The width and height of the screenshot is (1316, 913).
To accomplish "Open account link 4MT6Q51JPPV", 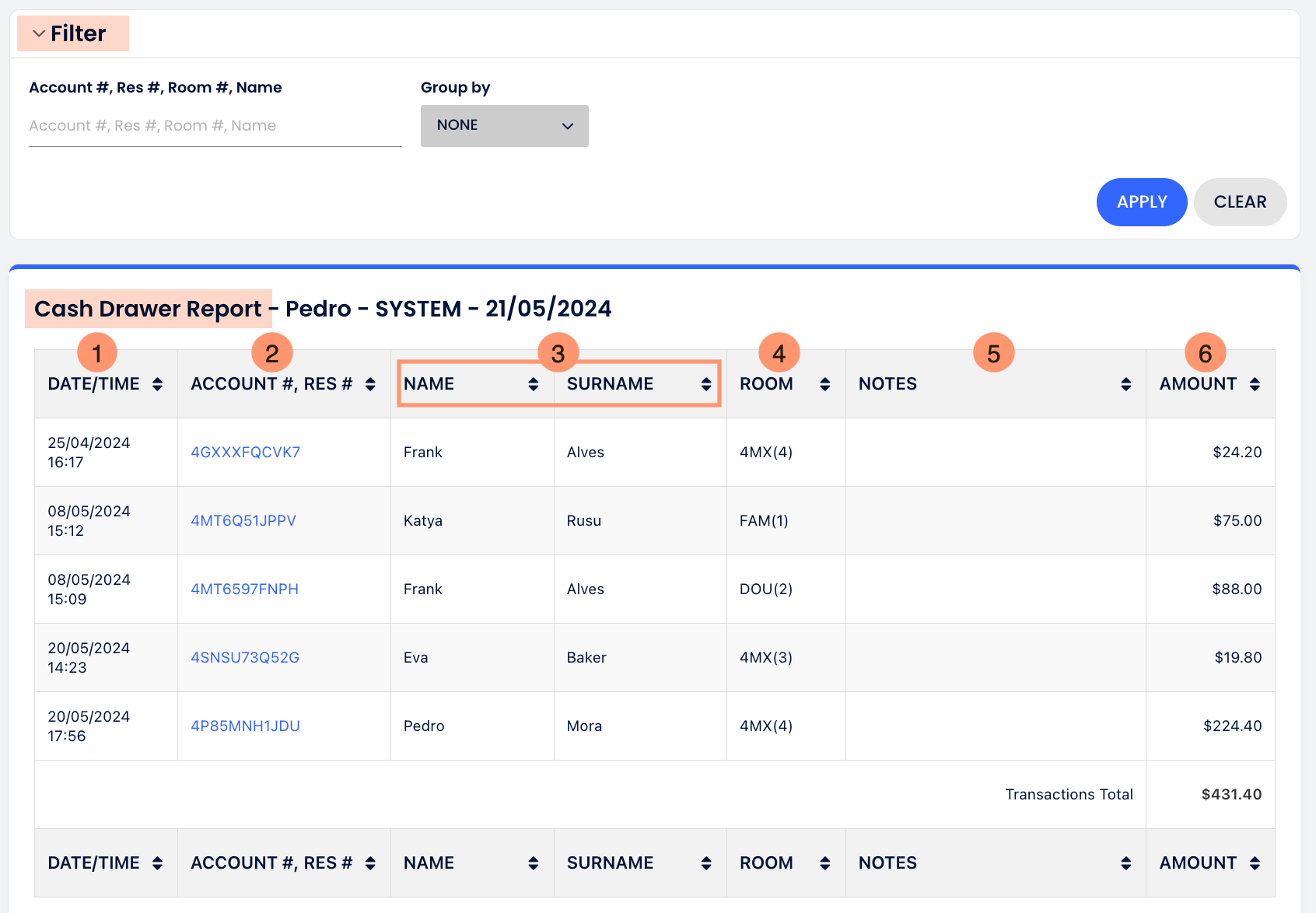I will coord(243,521).
